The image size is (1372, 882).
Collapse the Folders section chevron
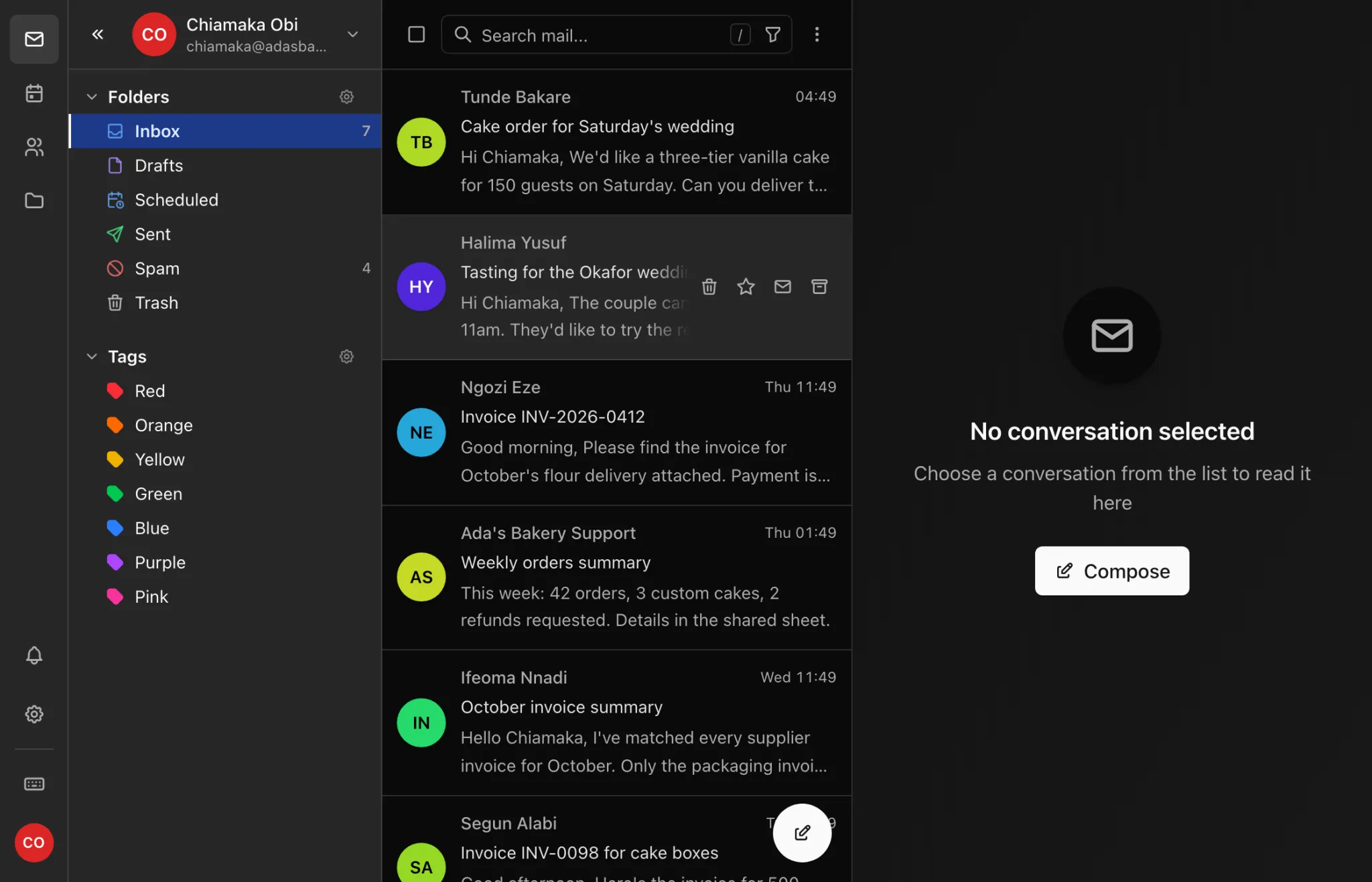tap(92, 96)
